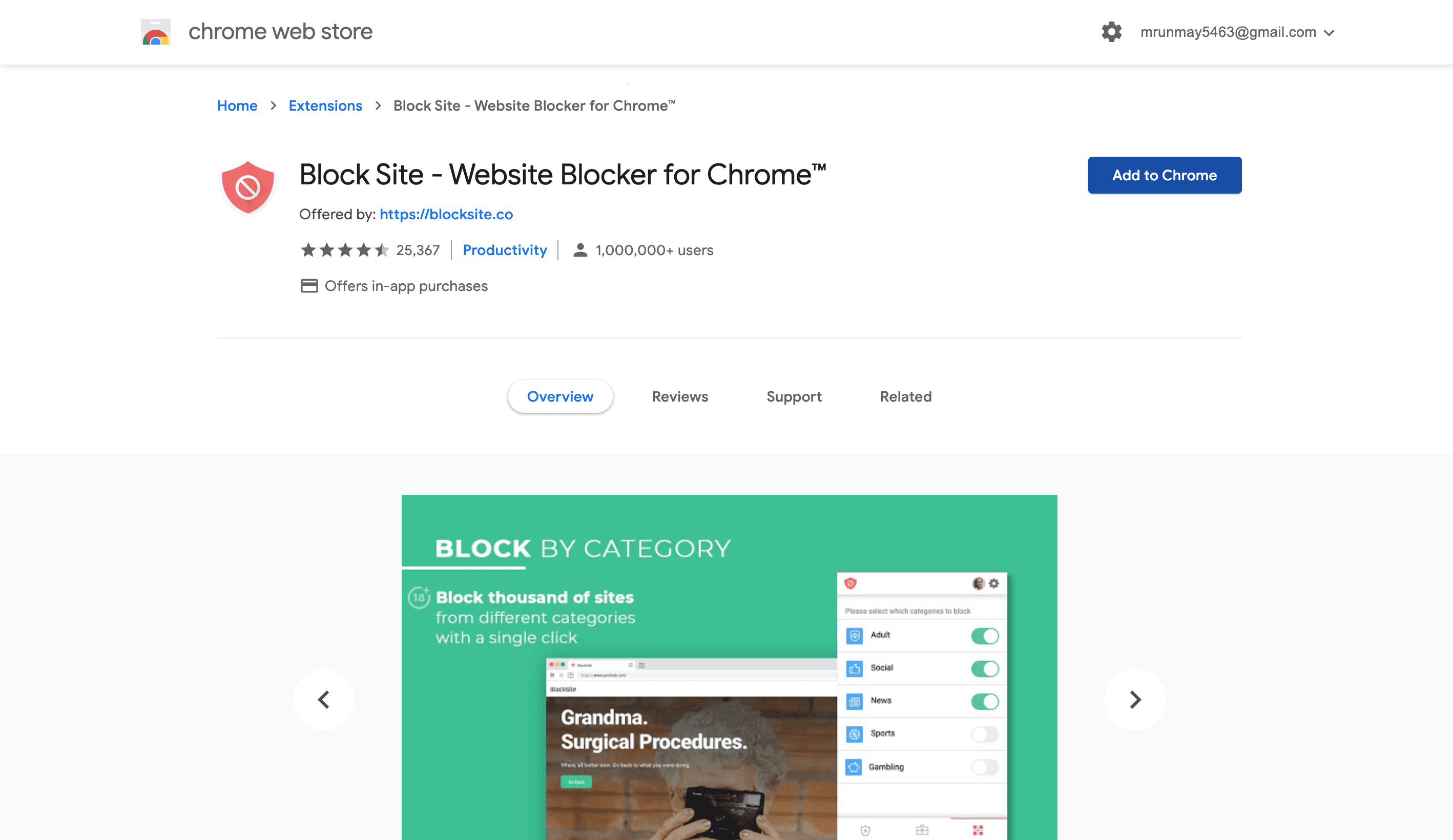Click the BlockSite shield icon
The height and width of the screenshot is (840, 1453).
(x=247, y=186)
